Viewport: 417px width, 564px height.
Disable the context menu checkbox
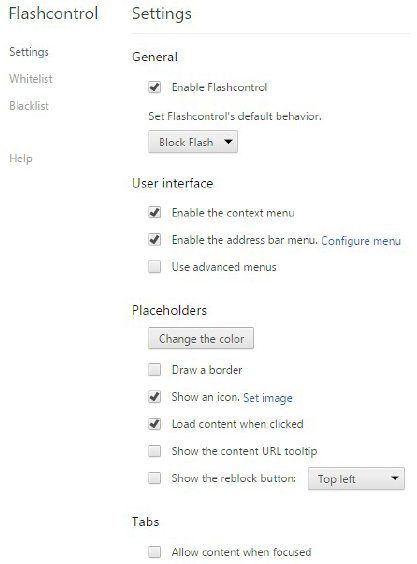(x=155, y=212)
